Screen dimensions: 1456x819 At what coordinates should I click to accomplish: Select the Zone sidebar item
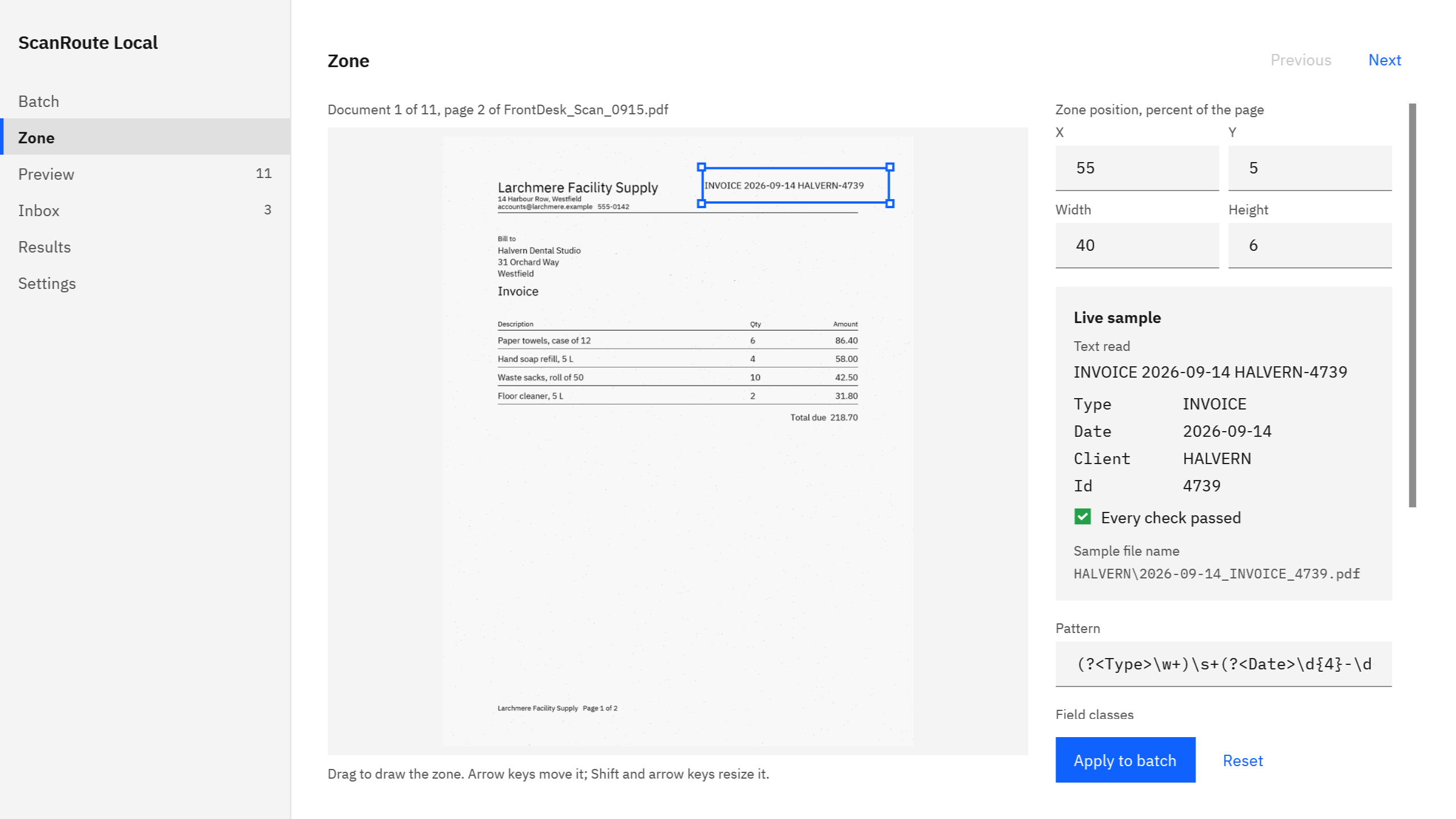pos(145,137)
